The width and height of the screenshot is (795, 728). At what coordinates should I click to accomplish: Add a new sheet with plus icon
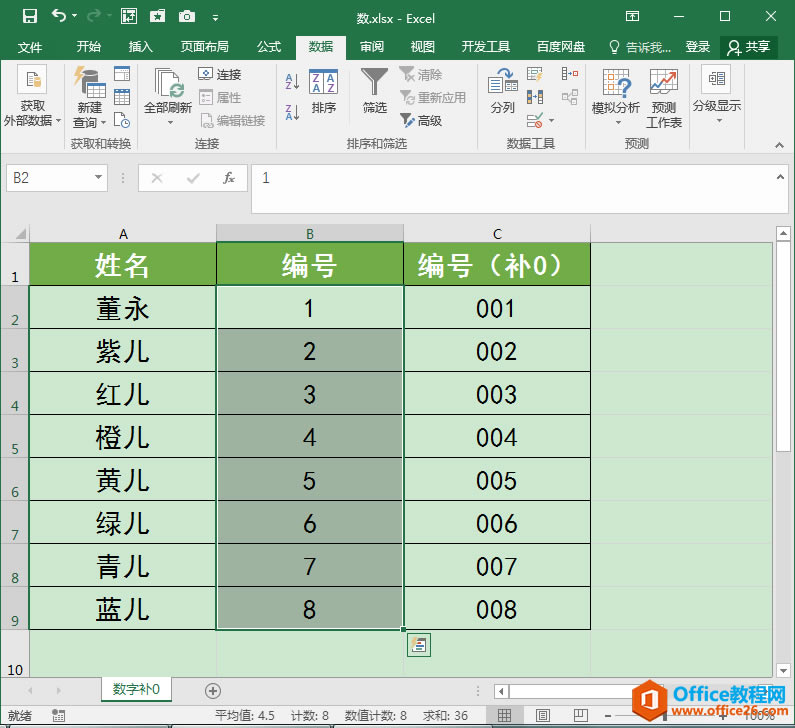tap(213, 690)
